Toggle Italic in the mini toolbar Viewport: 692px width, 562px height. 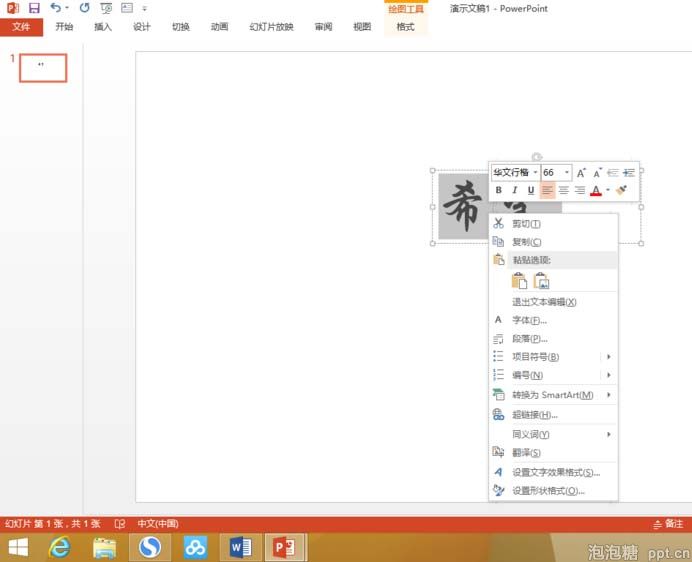coord(515,190)
